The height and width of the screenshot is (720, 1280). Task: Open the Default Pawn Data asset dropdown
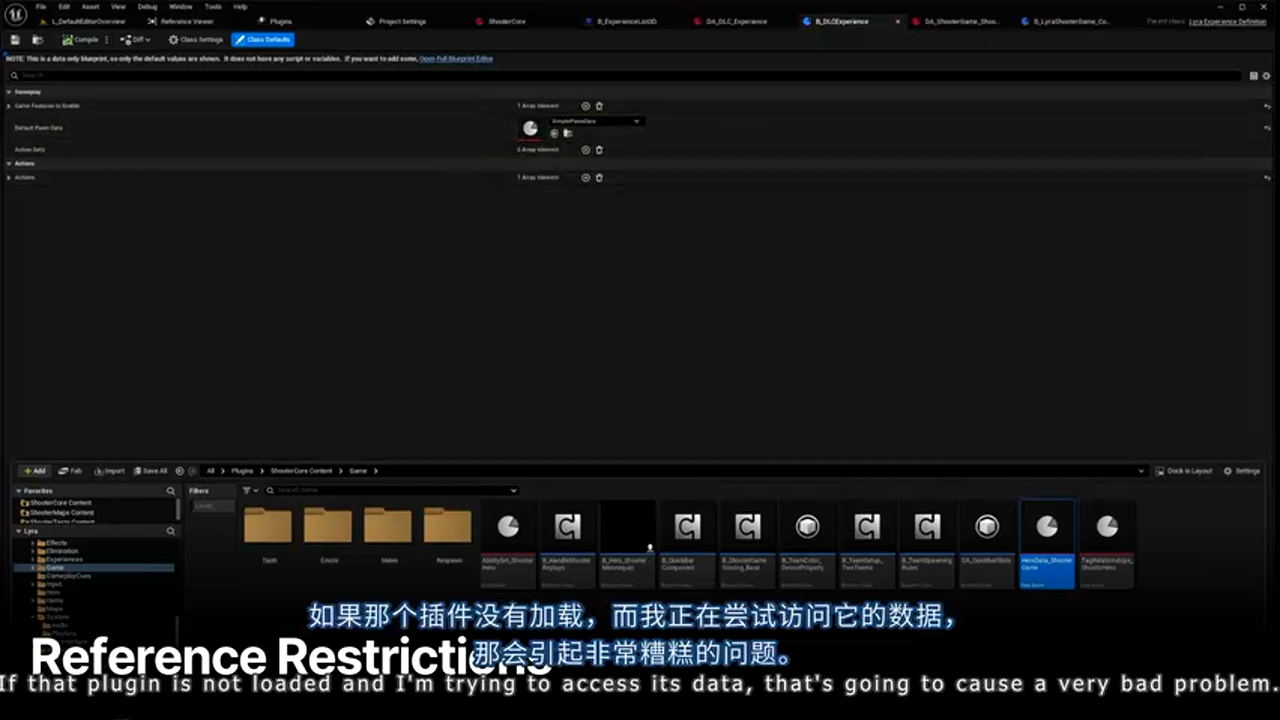point(595,121)
